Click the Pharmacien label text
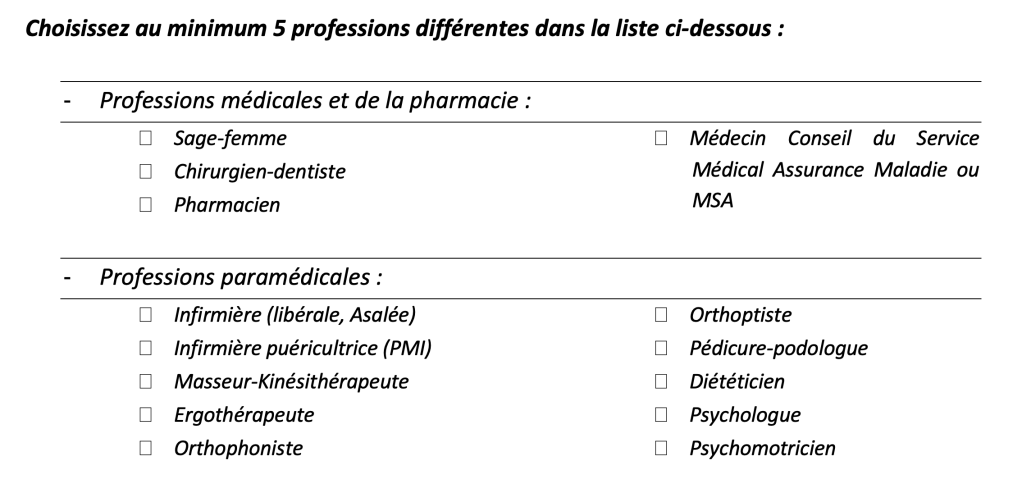Image resolution: width=1022 pixels, height=493 pixels. tap(227, 205)
